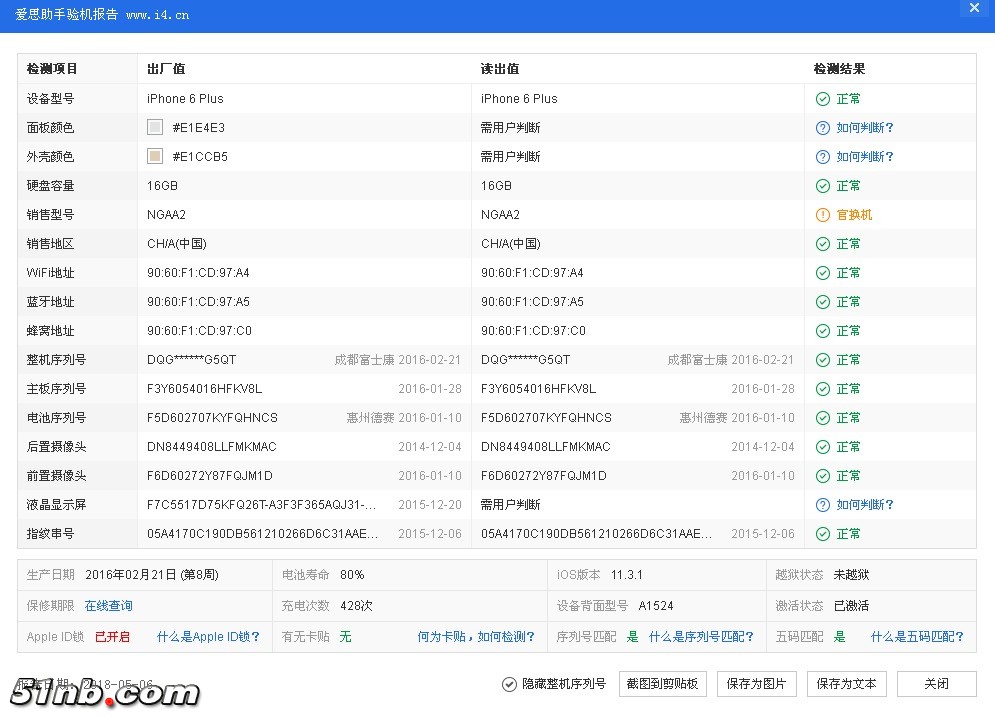Click the 保存为图片 button

pyautogui.click(x=756, y=684)
